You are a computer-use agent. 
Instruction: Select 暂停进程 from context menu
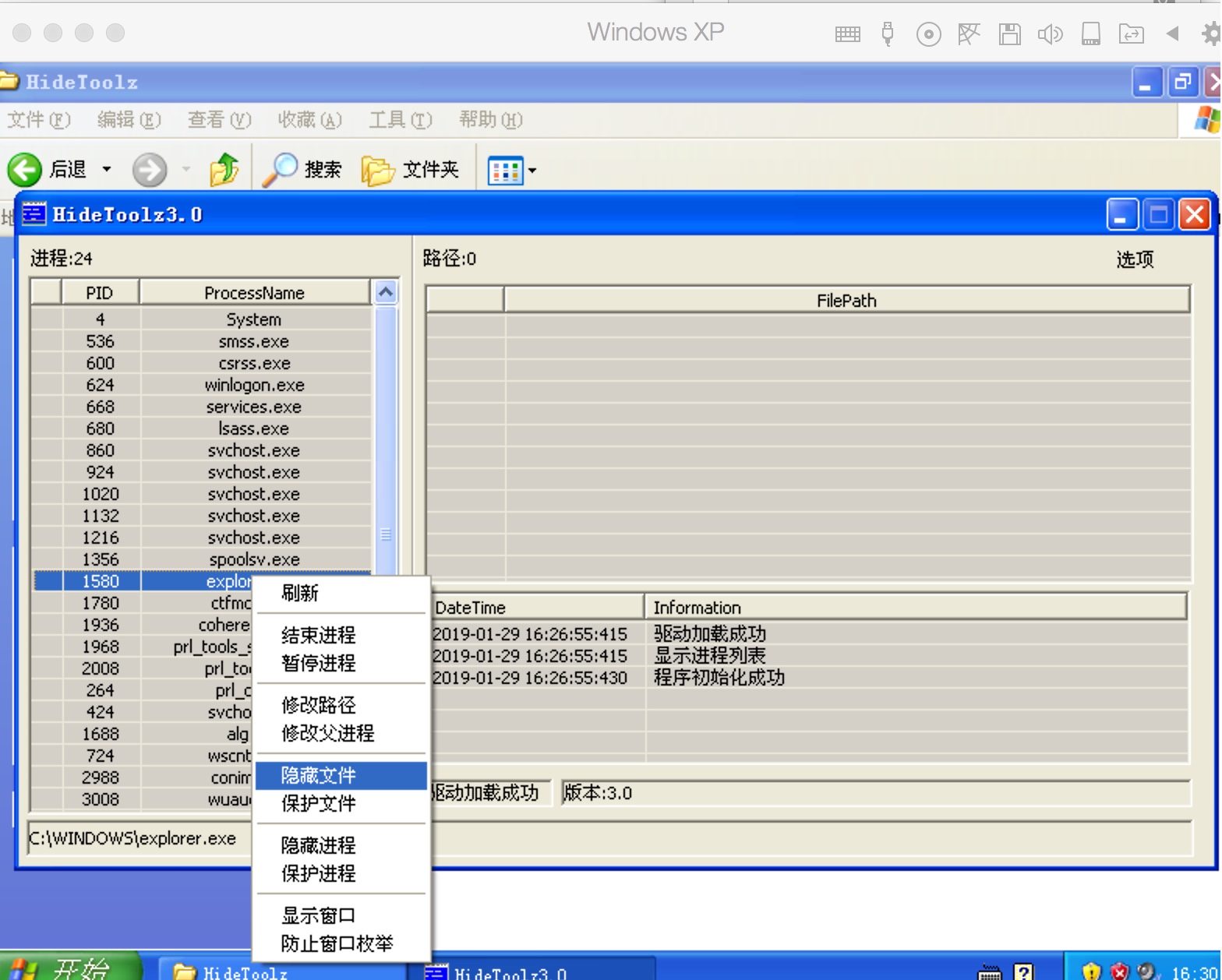[341, 663]
